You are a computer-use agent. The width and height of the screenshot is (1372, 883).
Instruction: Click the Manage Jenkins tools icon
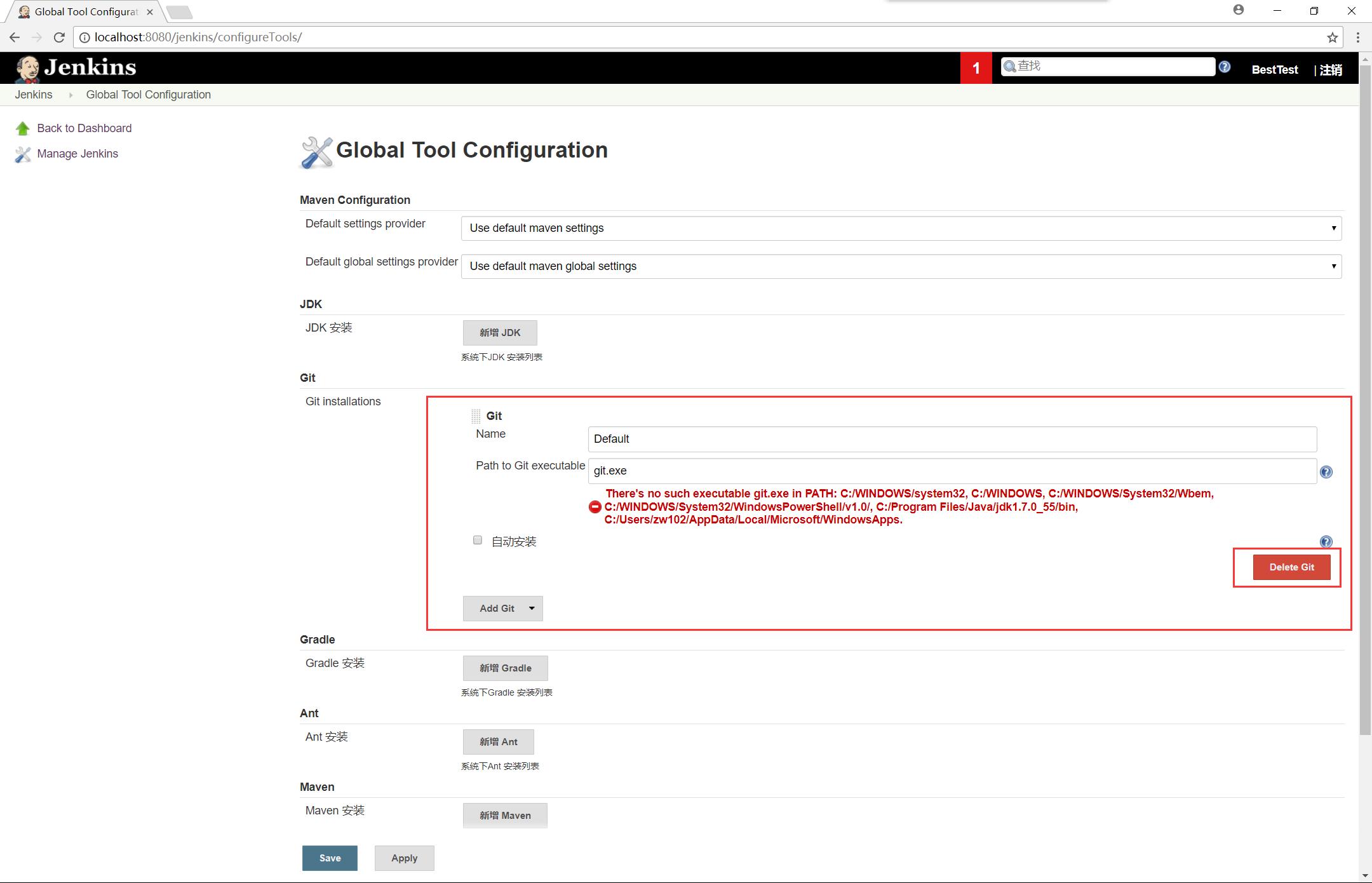point(23,154)
